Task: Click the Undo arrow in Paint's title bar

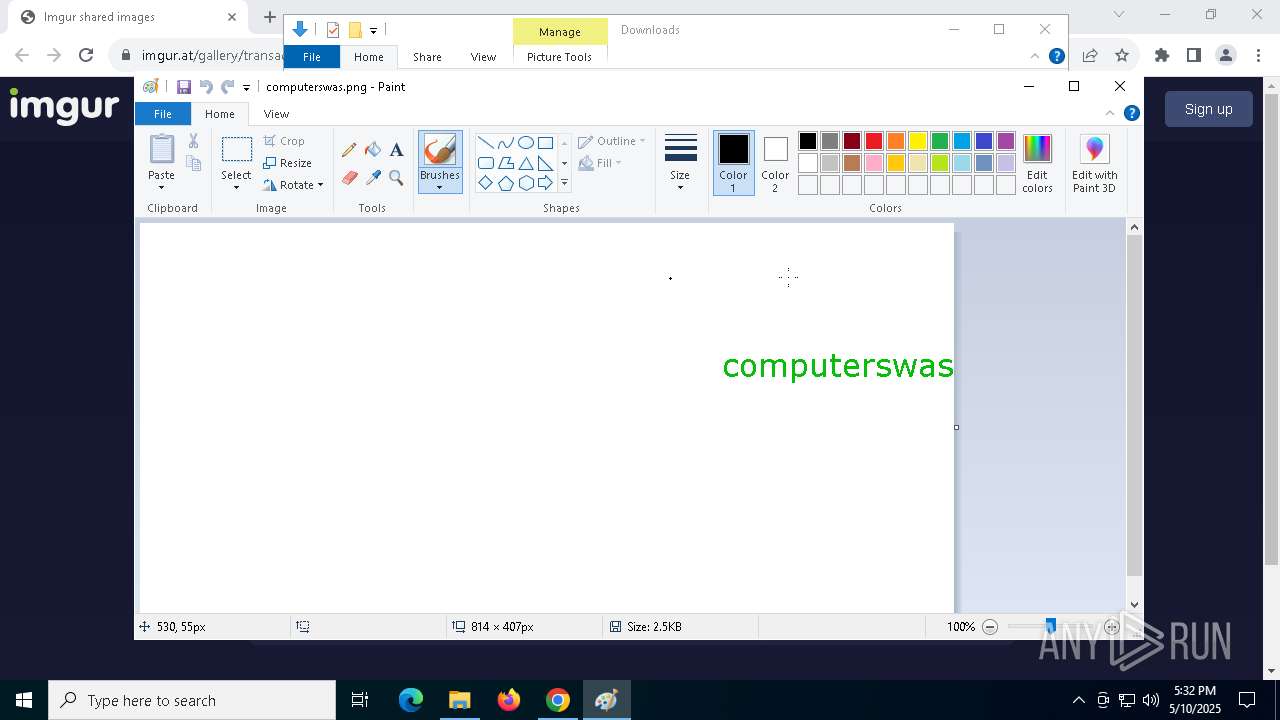Action: [x=206, y=87]
